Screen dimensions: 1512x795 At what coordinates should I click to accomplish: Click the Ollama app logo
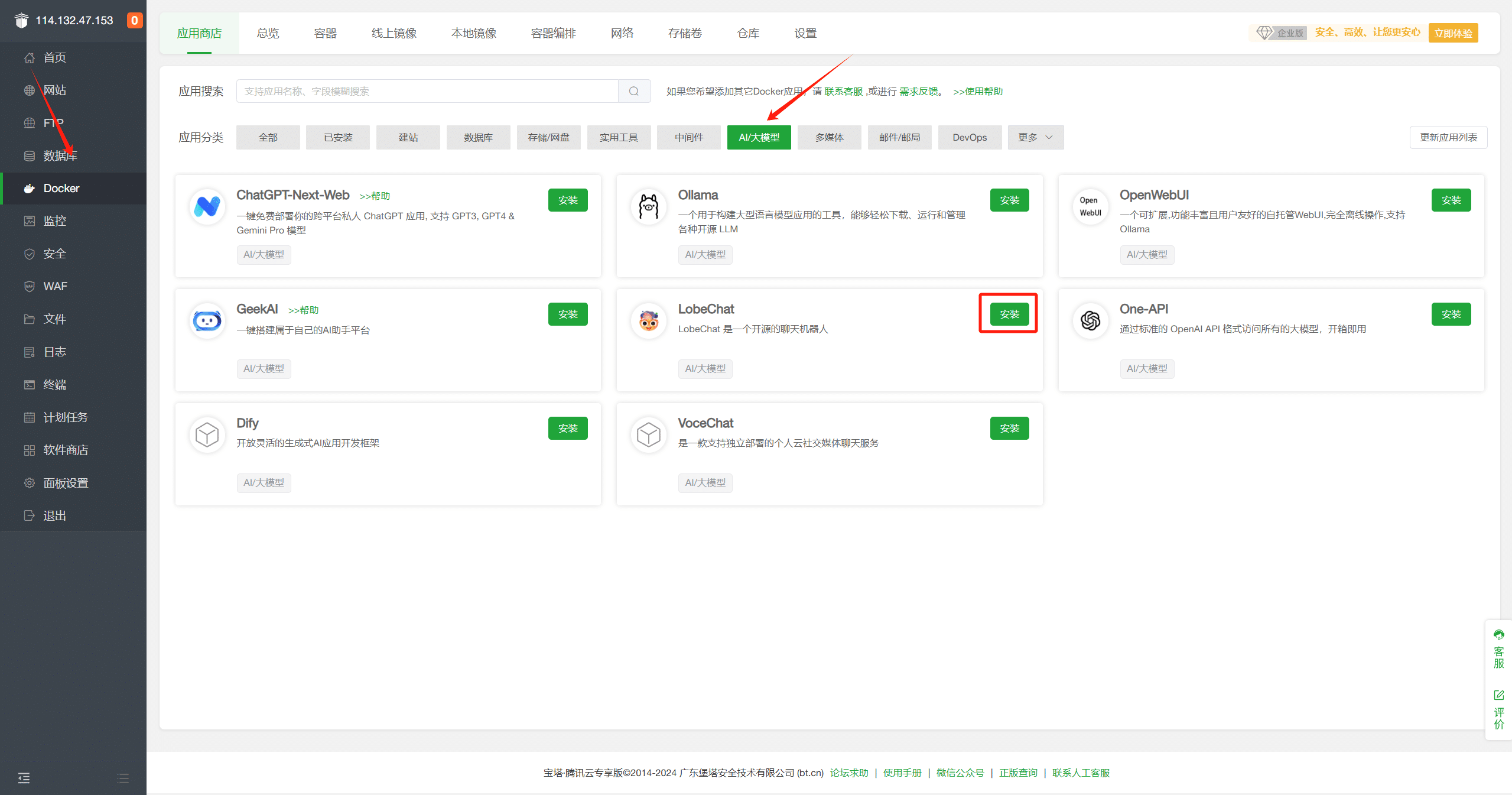click(648, 207)
